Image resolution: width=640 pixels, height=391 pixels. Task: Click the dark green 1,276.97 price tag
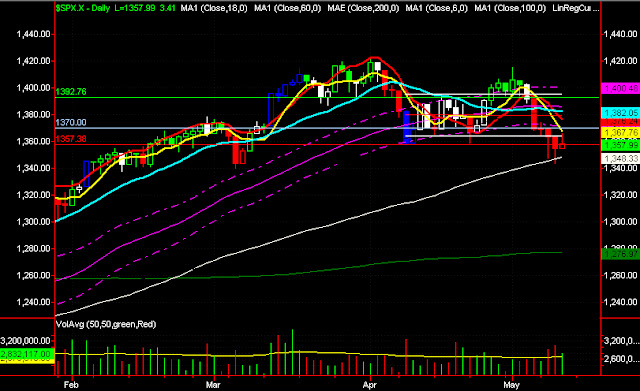coord(621,254)
